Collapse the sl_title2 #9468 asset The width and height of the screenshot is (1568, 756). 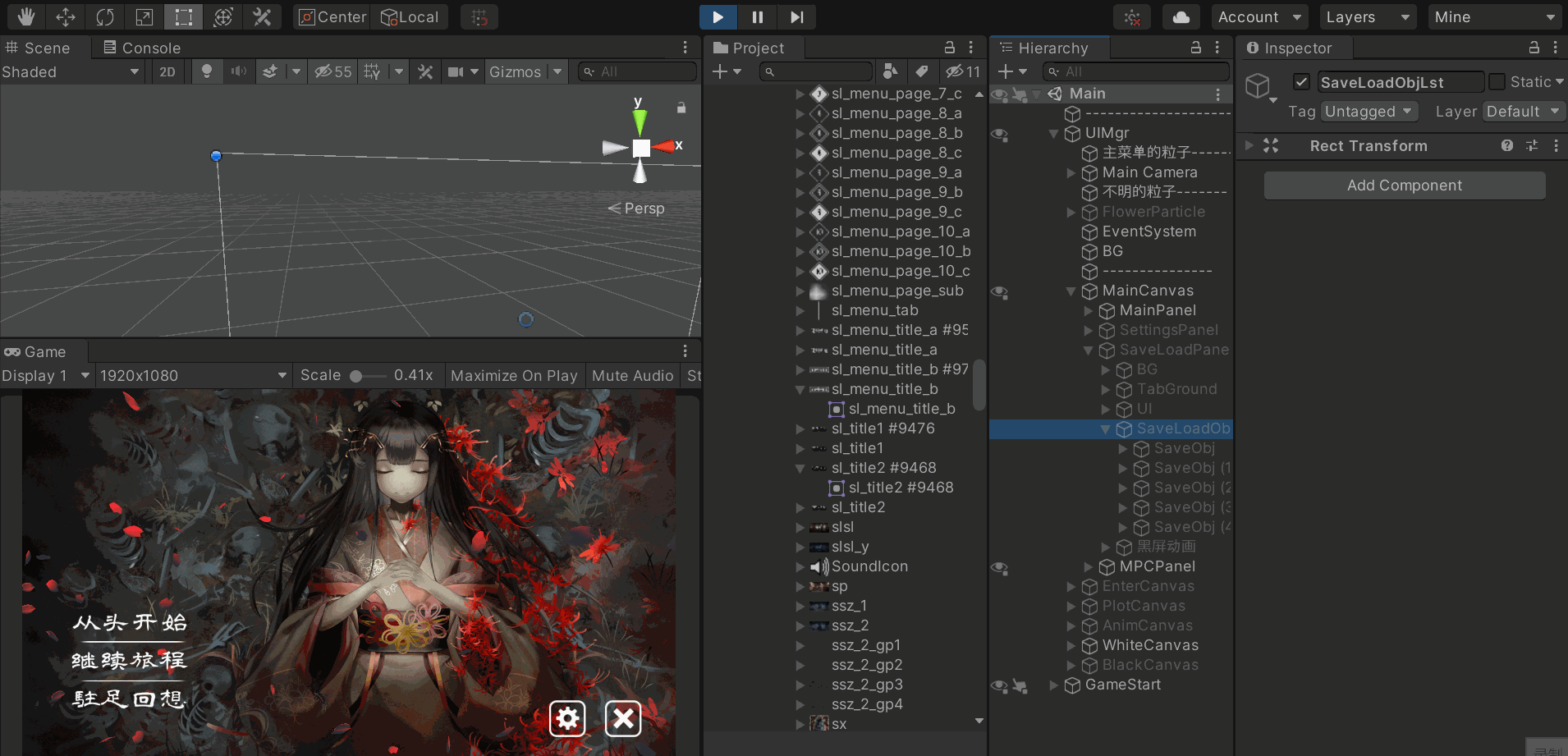(800, 468)
